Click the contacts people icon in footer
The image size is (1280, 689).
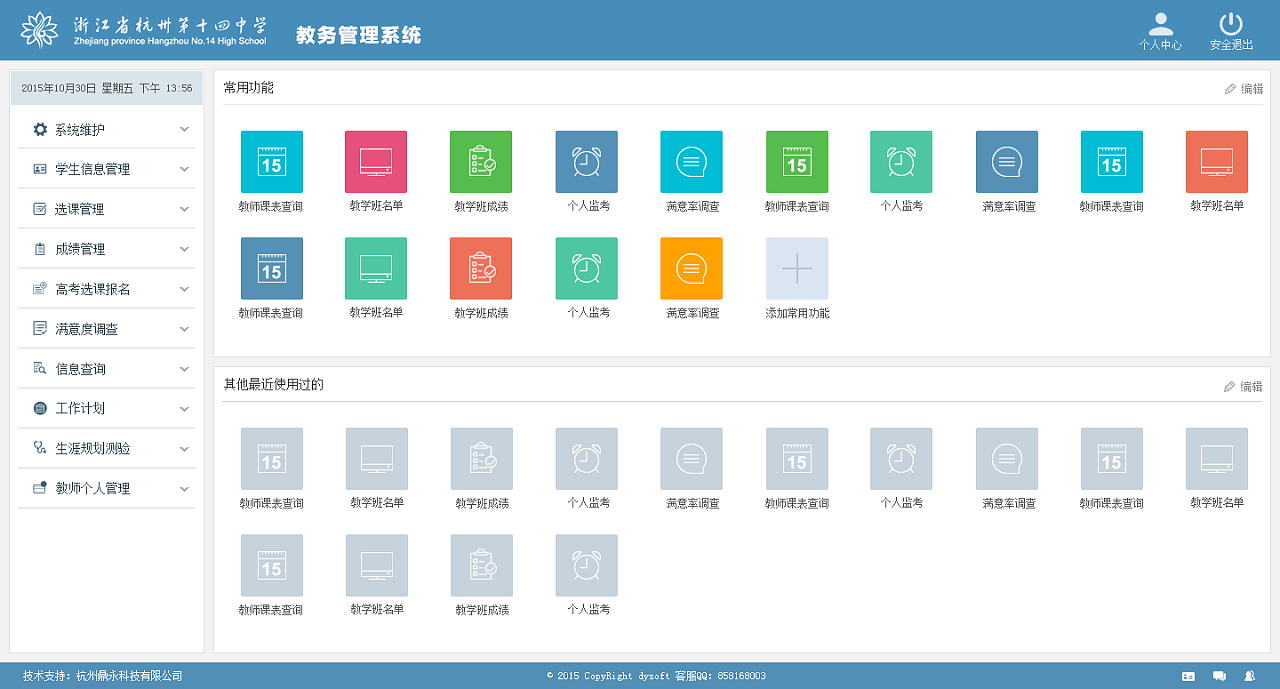coord(1249,676)
